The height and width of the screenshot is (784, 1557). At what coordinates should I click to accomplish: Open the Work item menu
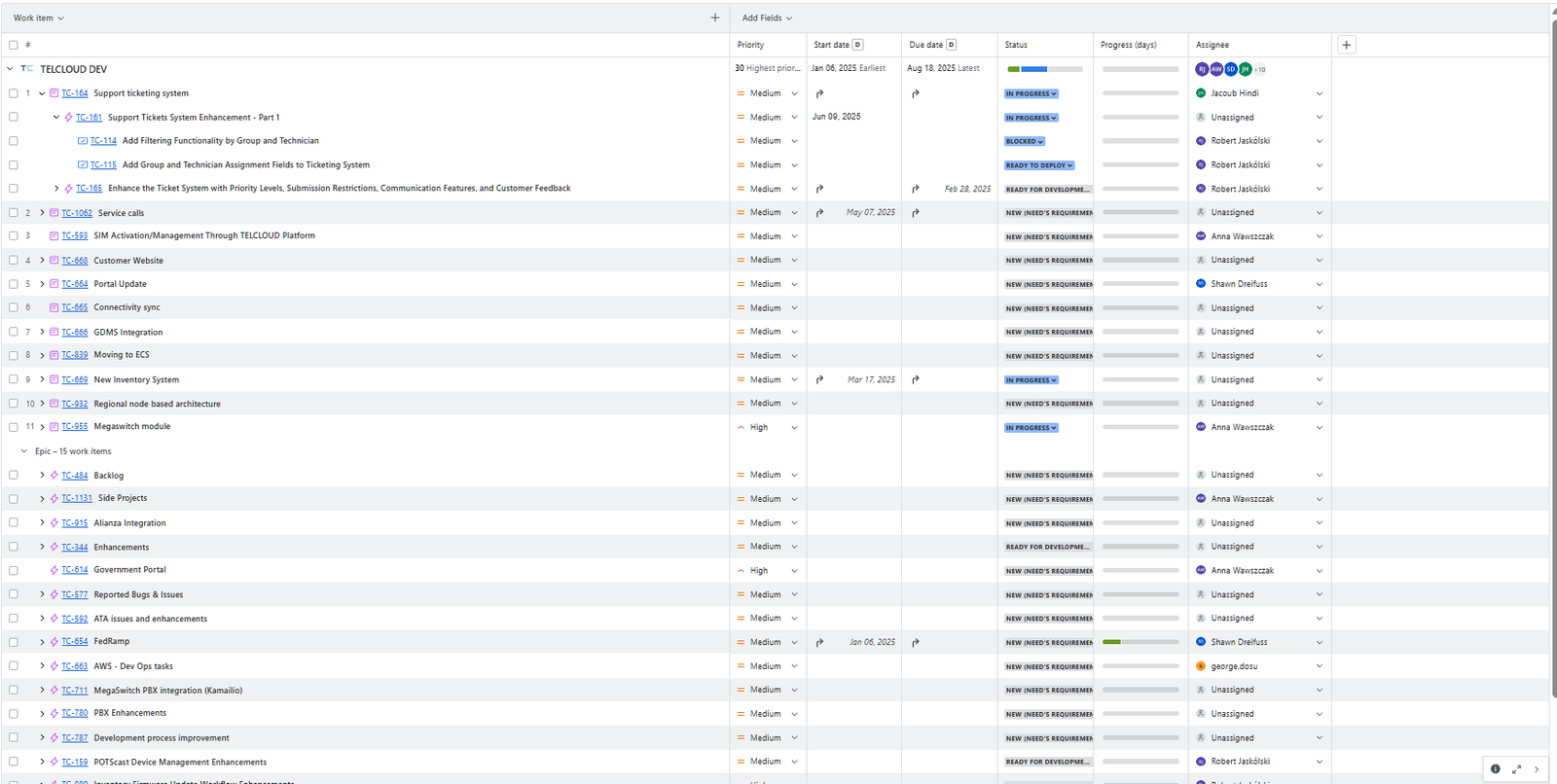click(39, 18)
